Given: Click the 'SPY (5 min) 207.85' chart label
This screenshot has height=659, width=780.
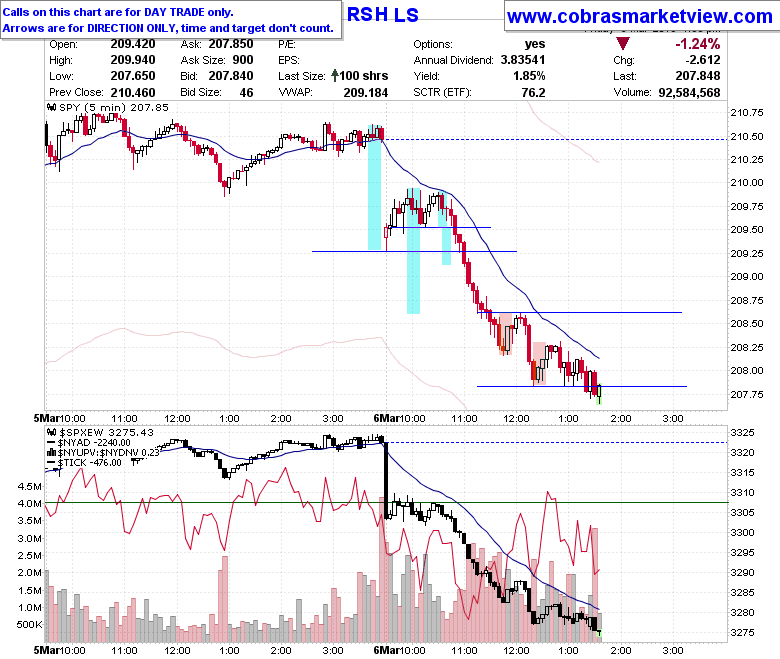Looking at the screenshot, I should (x=114, y=107).
